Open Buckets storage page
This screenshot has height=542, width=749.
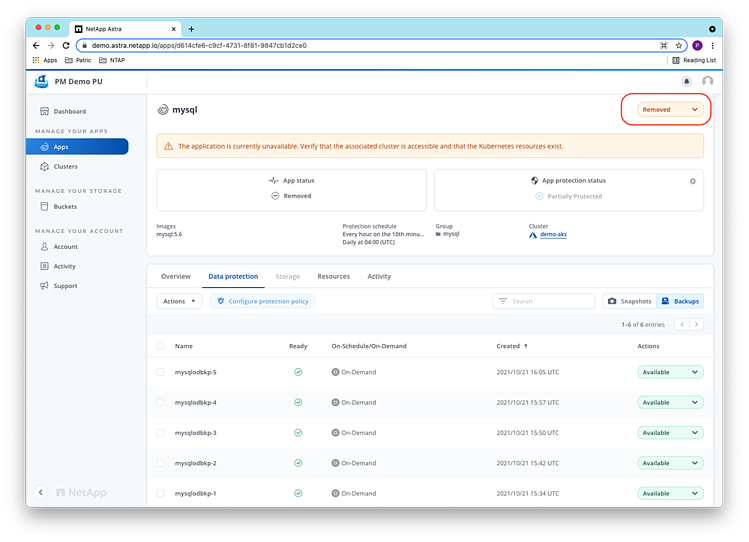pos(65,206)
